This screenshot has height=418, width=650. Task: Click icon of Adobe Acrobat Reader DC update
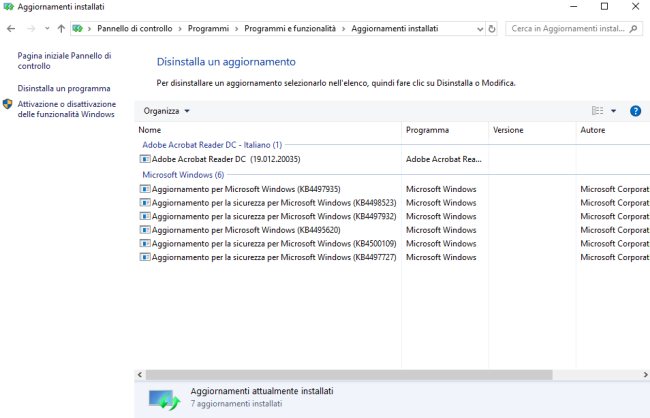tap(145, 159)
